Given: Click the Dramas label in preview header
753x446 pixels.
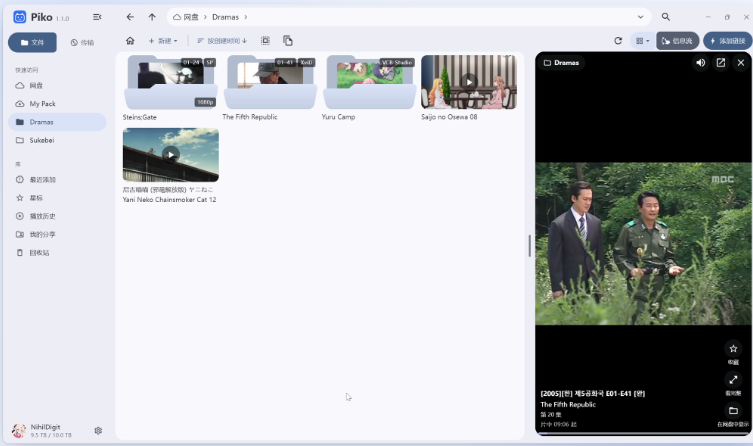Looking at the screenshot, I should [561, 63].
